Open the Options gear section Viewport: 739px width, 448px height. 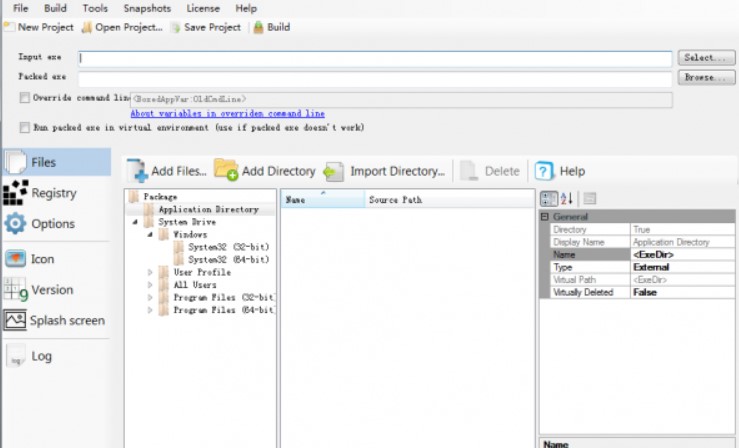pos(52,224)
